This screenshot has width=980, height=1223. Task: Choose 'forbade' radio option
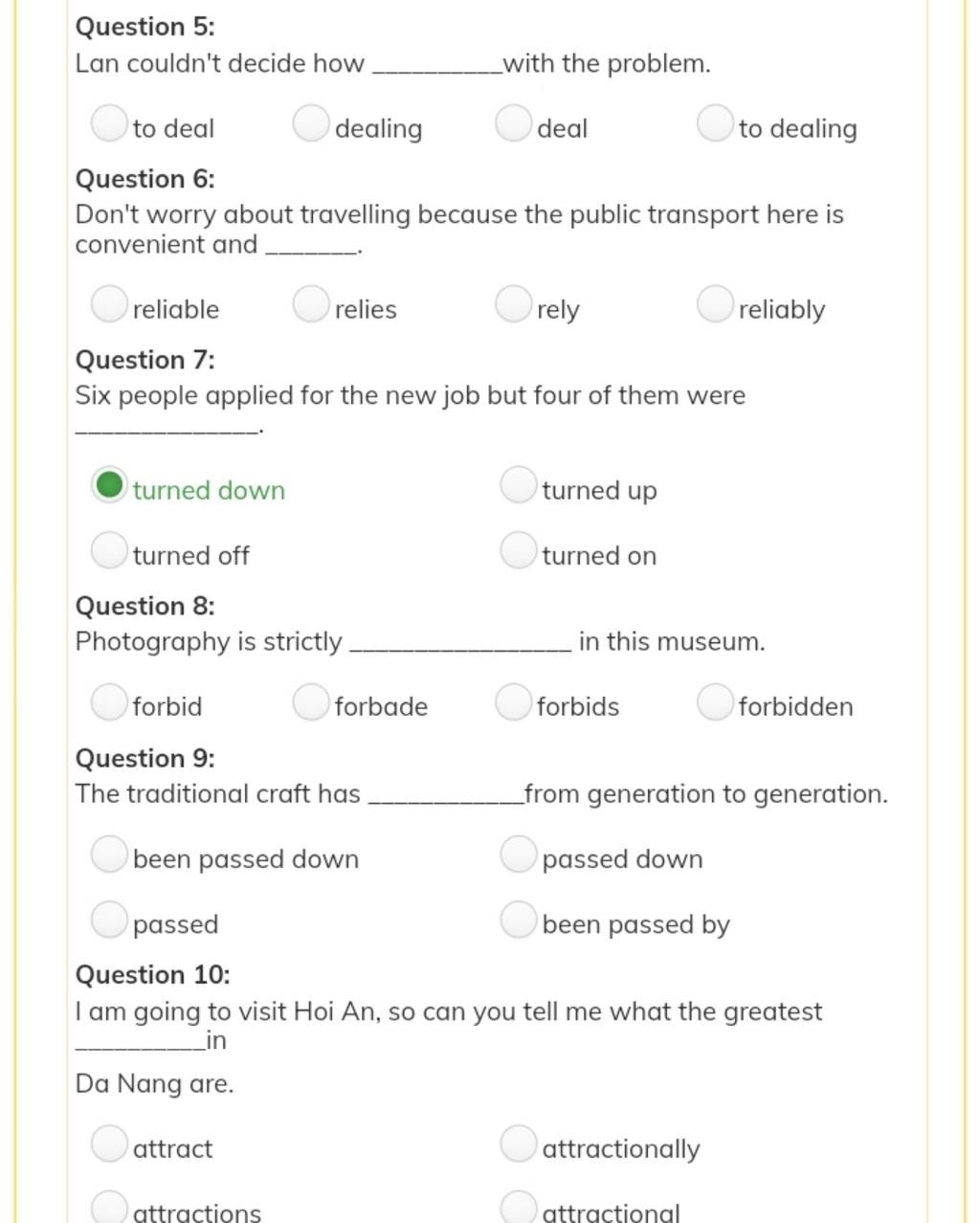pyautogui.click(x=311, y=701)
